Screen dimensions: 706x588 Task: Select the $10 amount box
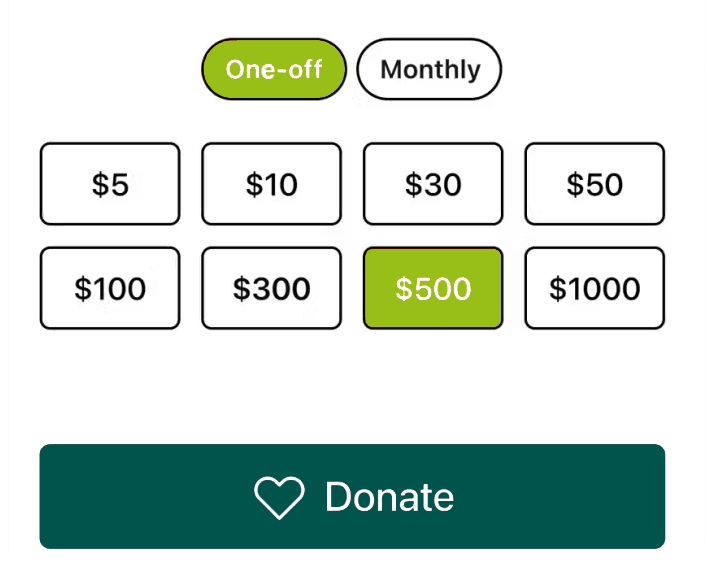coord(271,184)
